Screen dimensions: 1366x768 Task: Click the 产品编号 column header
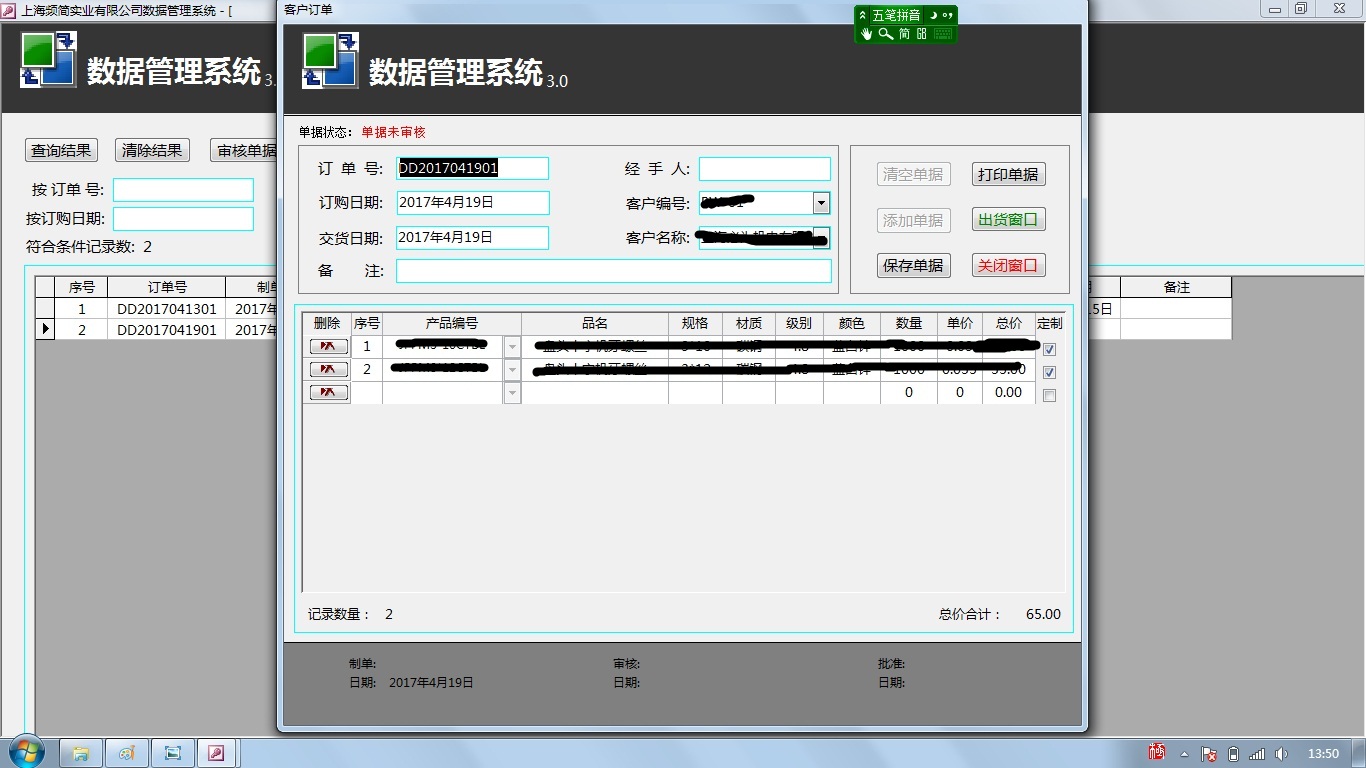(x=452, y=323)
